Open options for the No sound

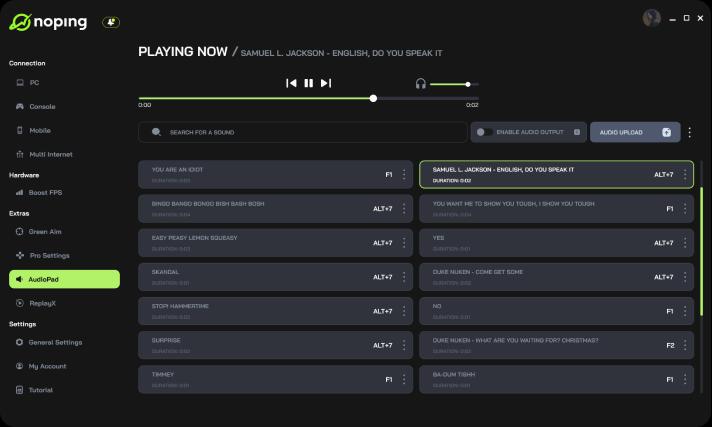click(x=685, y=311)
